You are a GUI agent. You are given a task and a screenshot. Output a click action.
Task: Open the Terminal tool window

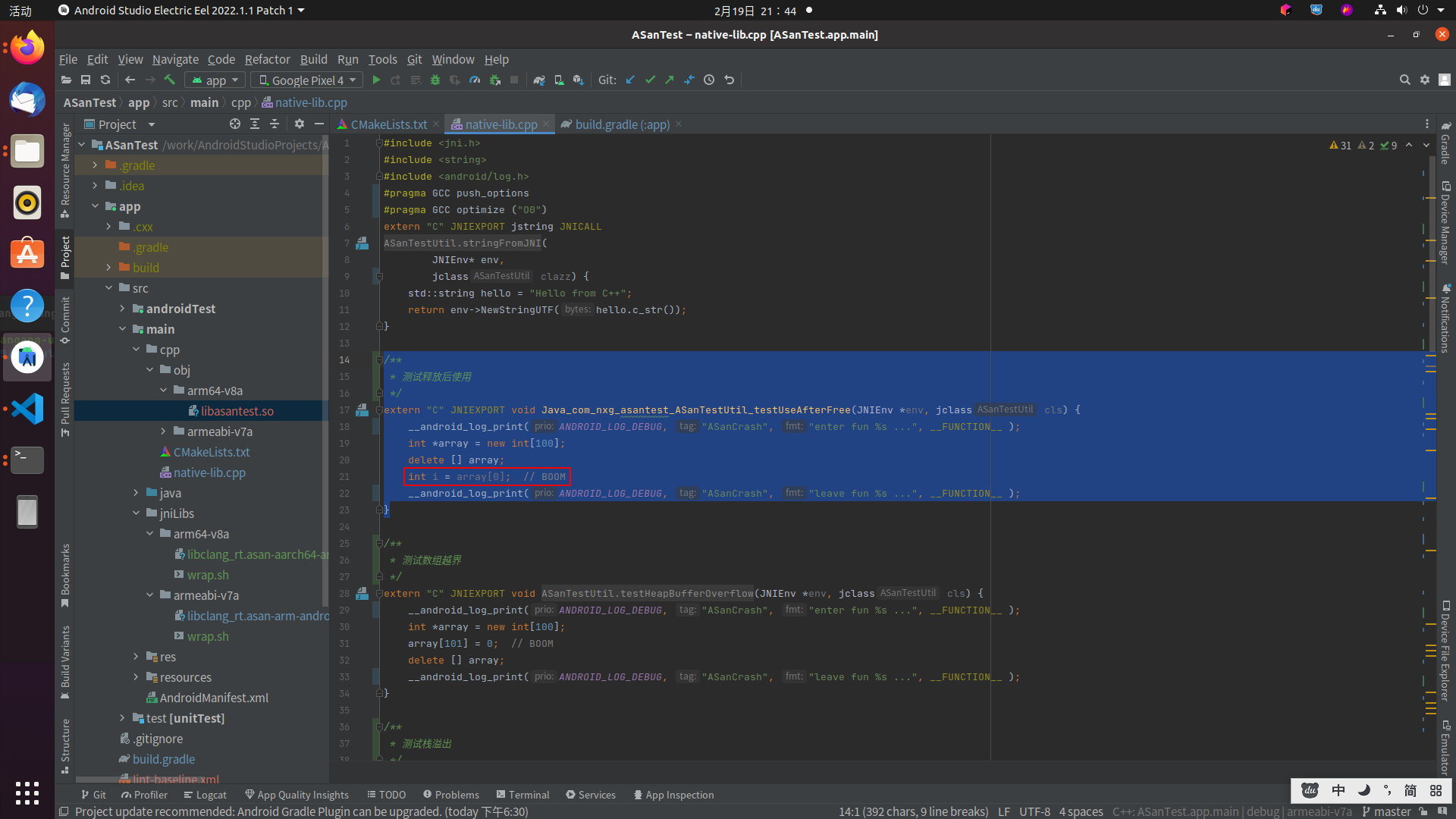pos(522,795)
